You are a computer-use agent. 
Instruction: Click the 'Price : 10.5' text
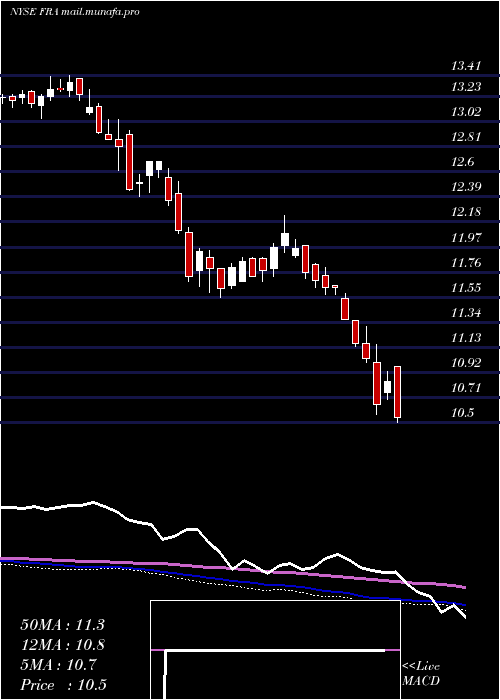[x=63, y=685]
